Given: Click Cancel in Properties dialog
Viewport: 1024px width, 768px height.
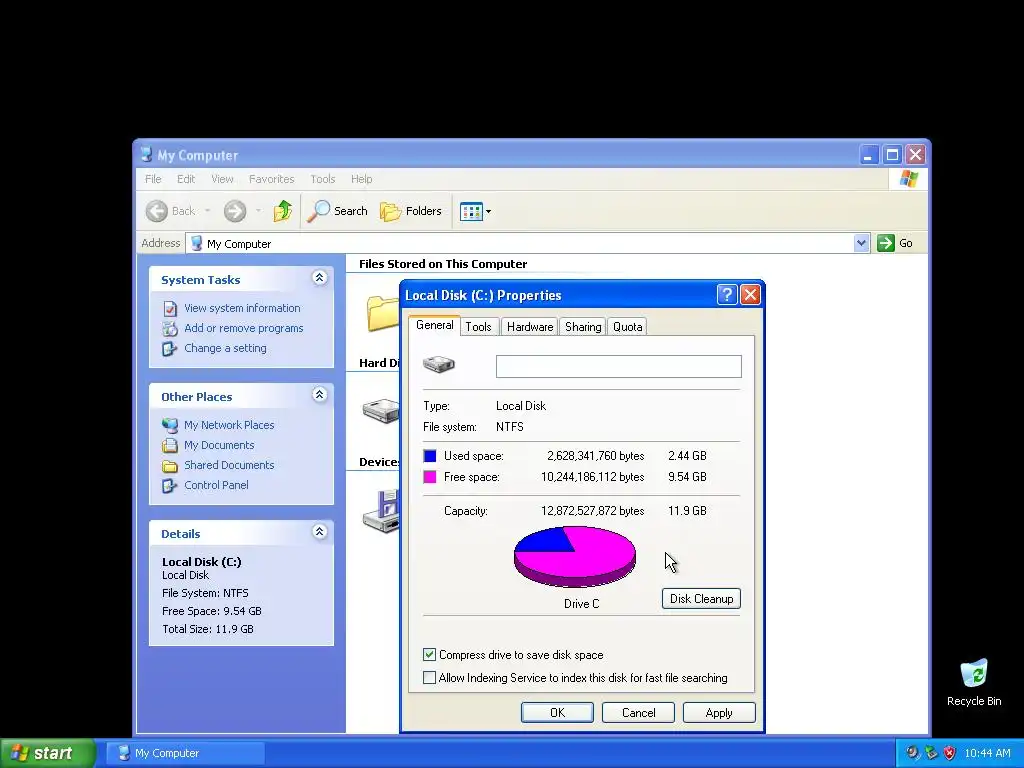Looking at the screenshot, I should (638, 712).
